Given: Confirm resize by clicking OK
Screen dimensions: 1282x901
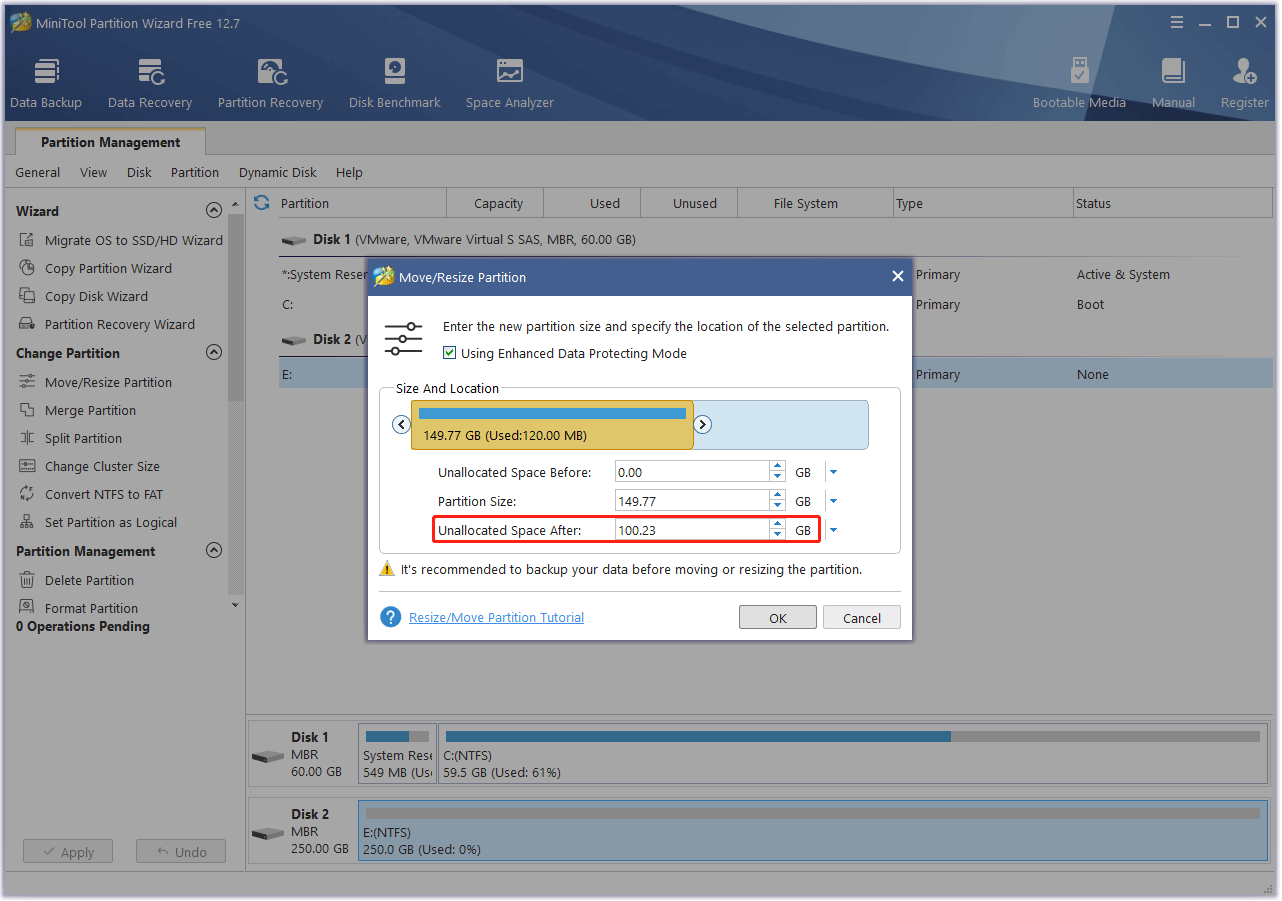Looking at the screenshot, I should pos(777,617).
